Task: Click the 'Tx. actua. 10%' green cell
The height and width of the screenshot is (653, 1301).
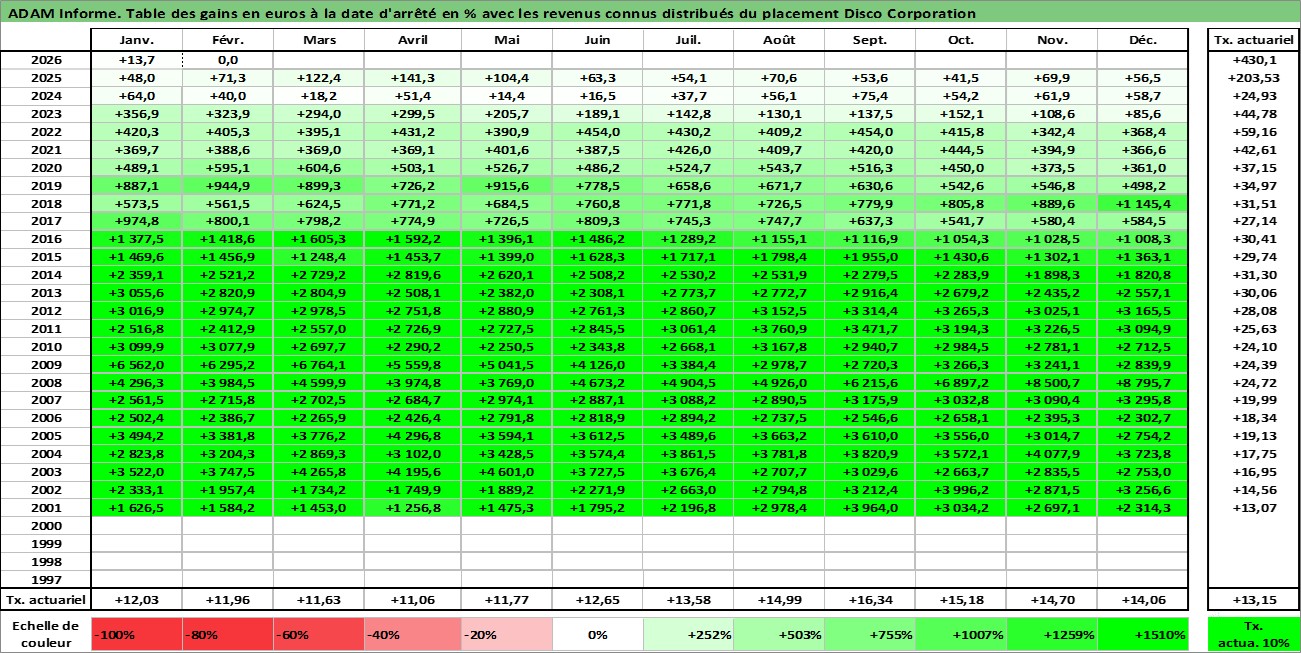Action: (x=1253, y=634)
